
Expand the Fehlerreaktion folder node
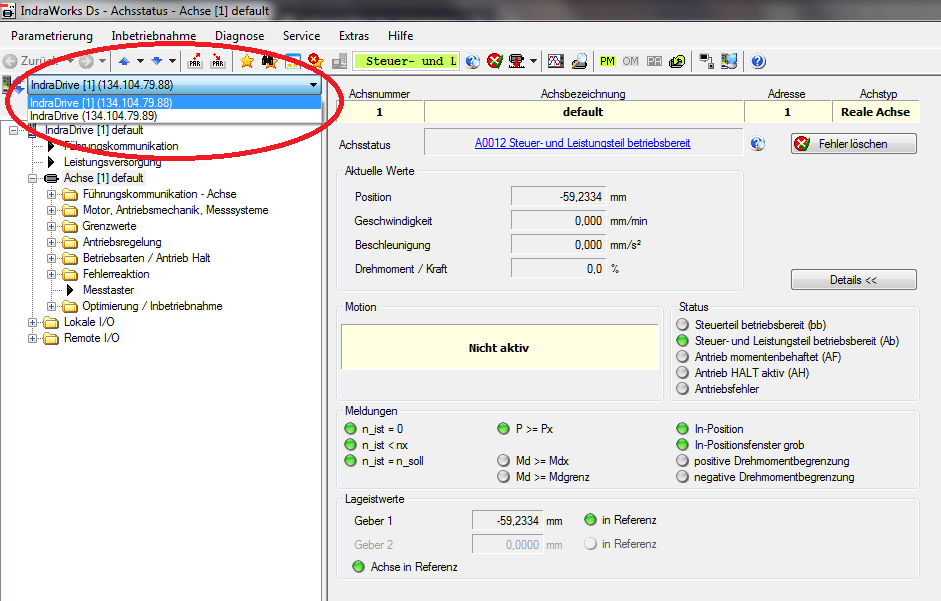coord(52,274)
